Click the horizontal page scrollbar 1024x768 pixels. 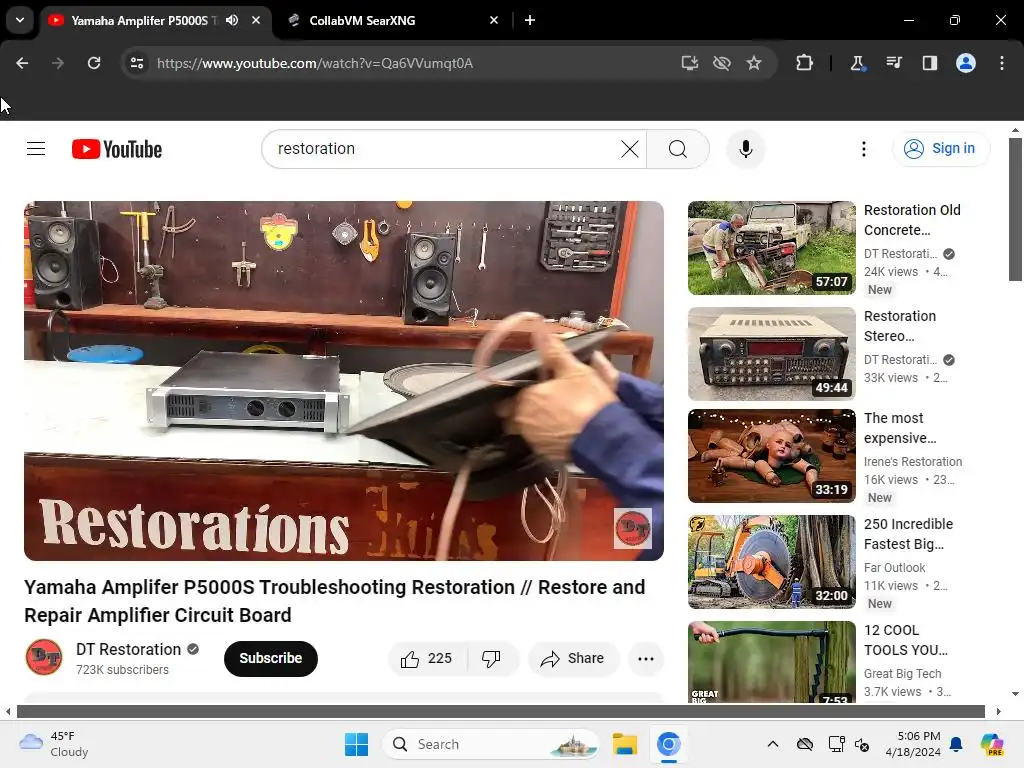pyautogui.click(x=501, y=711)
